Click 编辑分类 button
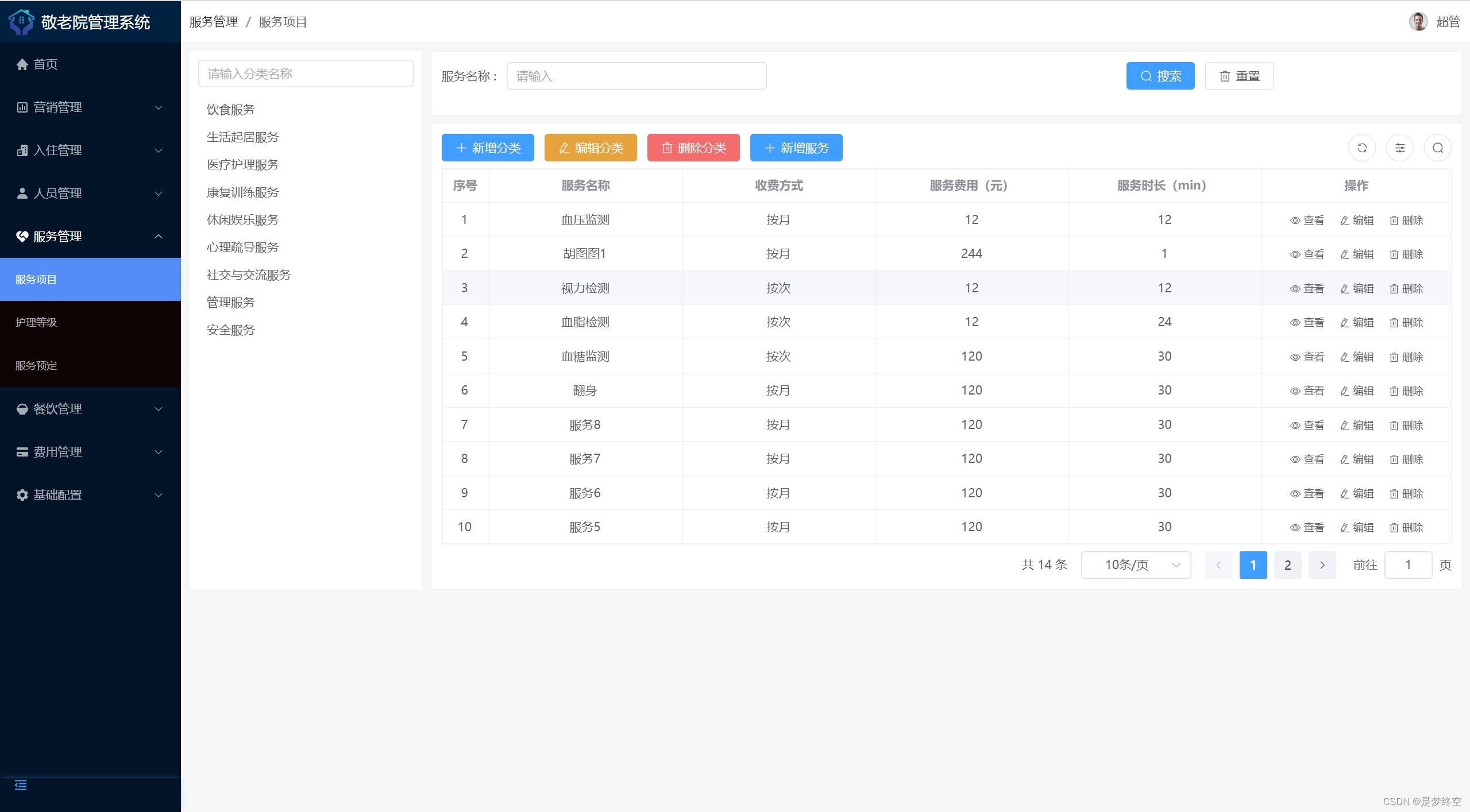Image resolution: width=1470 pixels, height=812 pixels. pyautogui.click(x=590, y=148)
